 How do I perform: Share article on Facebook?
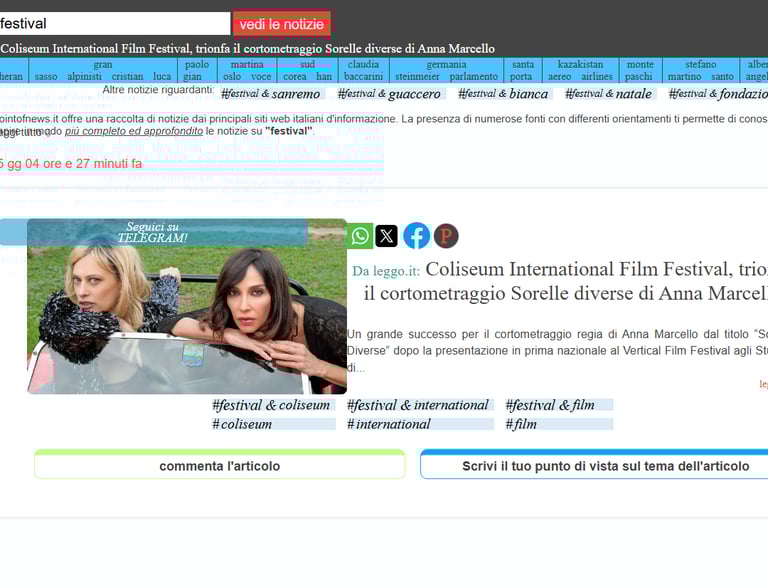click(x=416, y=236)
